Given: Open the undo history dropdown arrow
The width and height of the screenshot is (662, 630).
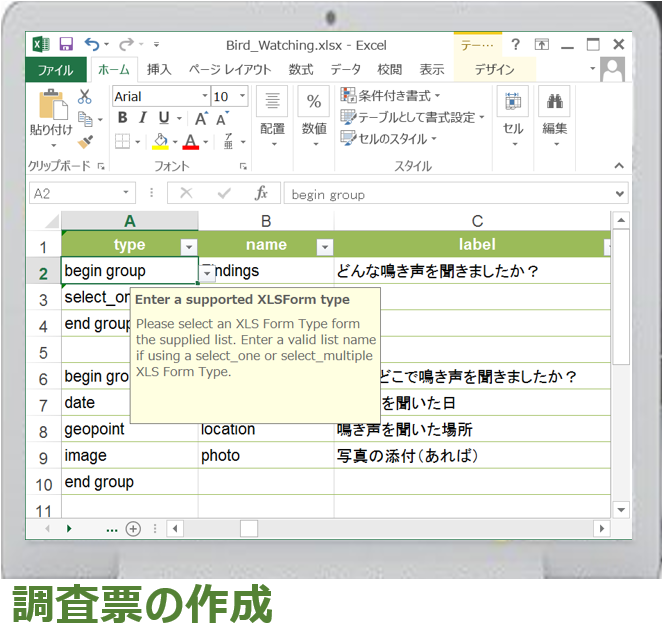Looking at the screenshot, I should [x=106, y=44].
